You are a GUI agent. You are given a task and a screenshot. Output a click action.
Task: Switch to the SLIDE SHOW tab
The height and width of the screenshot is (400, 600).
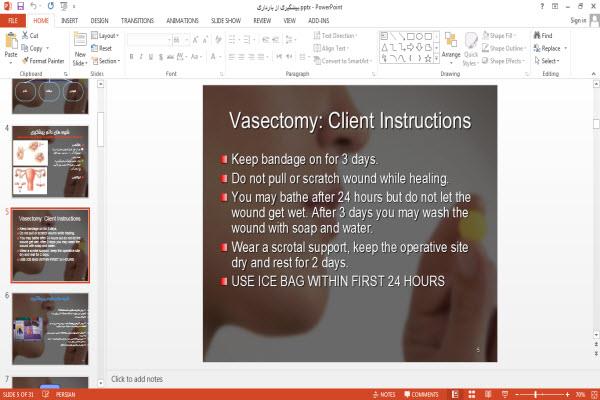click(226, 21)
